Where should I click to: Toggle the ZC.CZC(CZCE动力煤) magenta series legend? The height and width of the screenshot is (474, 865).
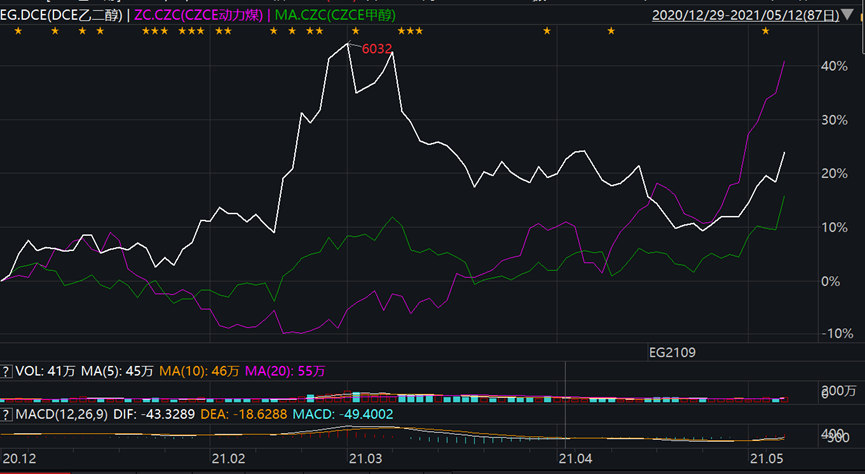point(199,15)
